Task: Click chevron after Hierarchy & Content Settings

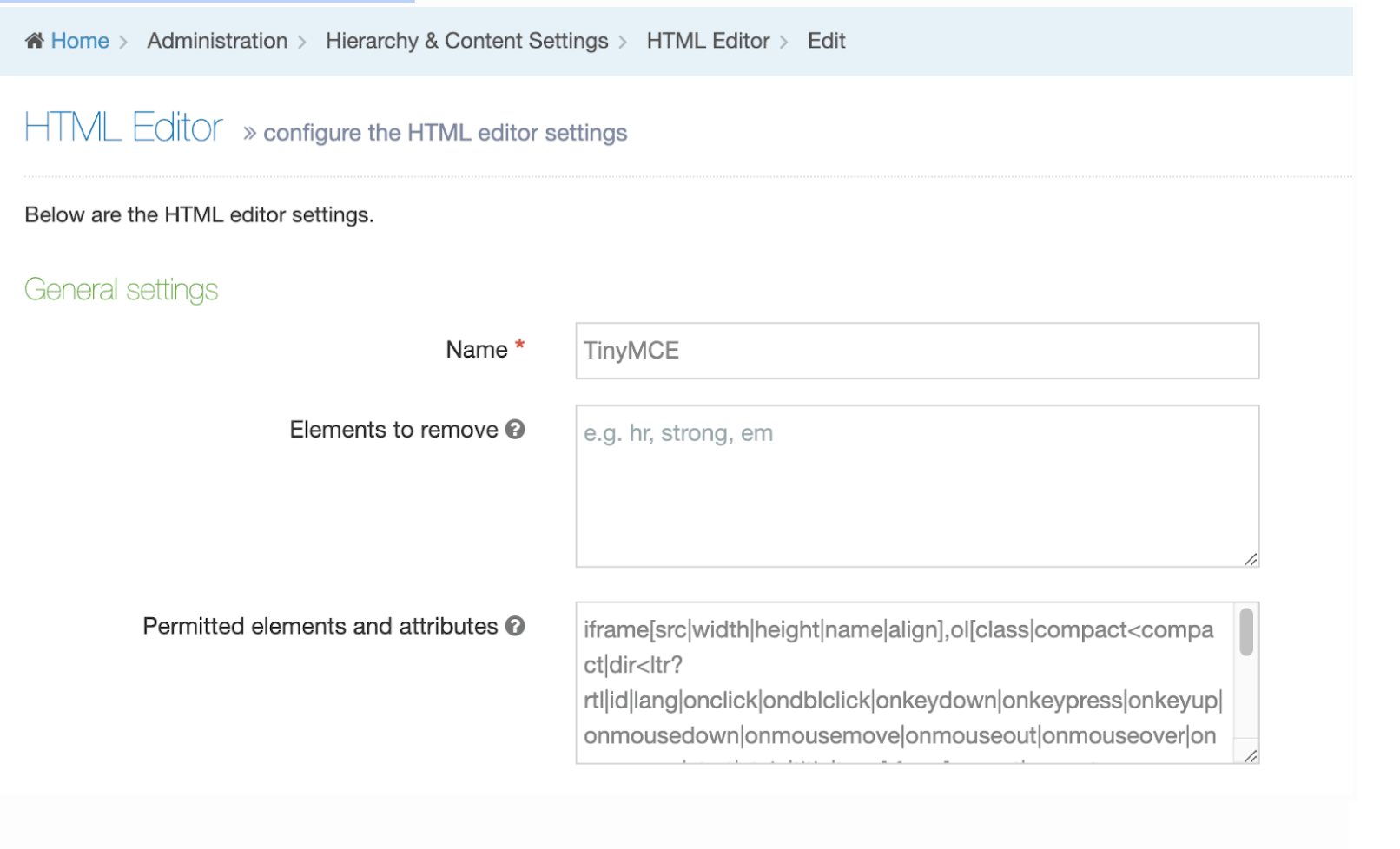Action: (623, 42)
